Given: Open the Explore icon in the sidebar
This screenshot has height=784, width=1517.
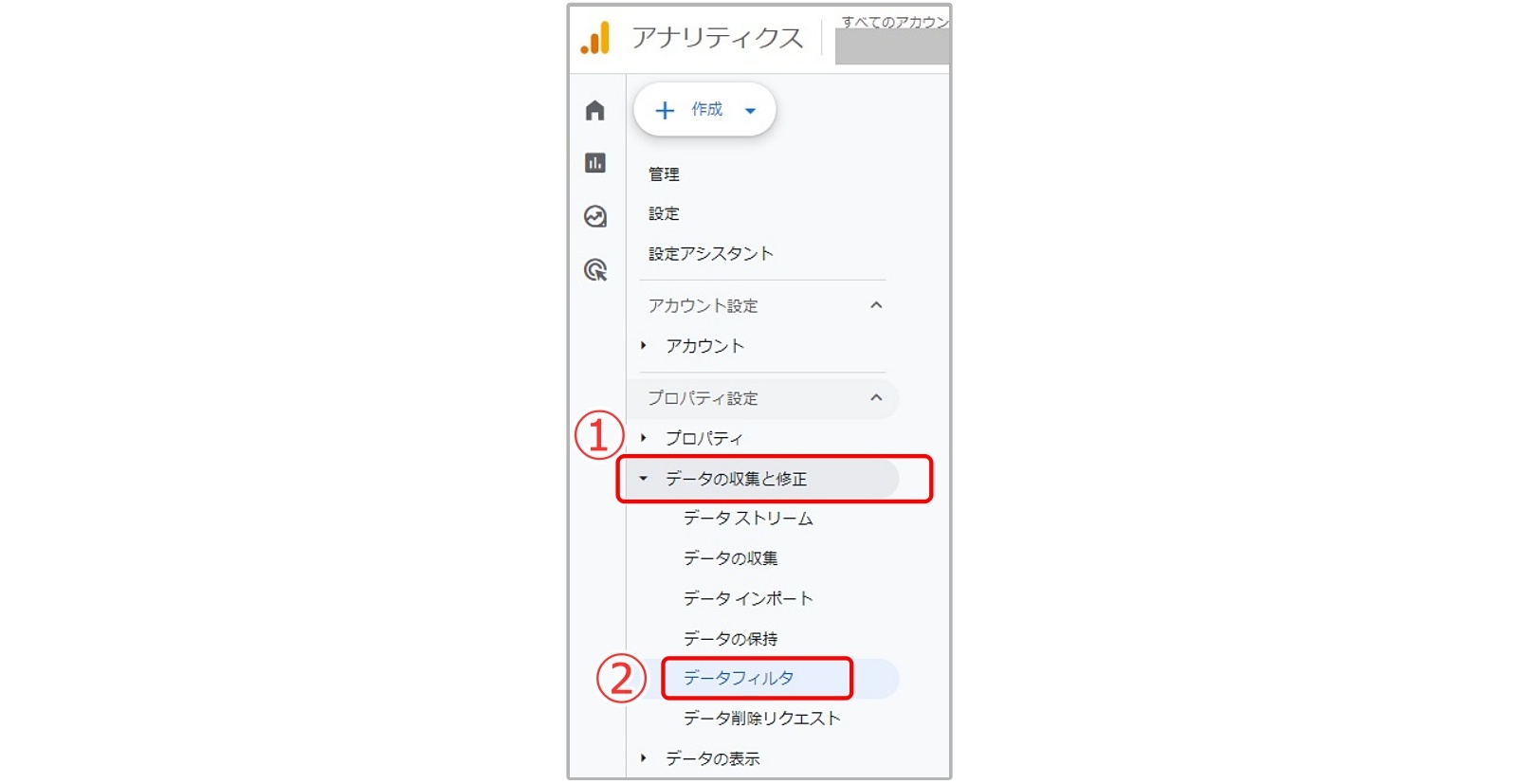Looking at the screenshot, I should tap(595, 217).
